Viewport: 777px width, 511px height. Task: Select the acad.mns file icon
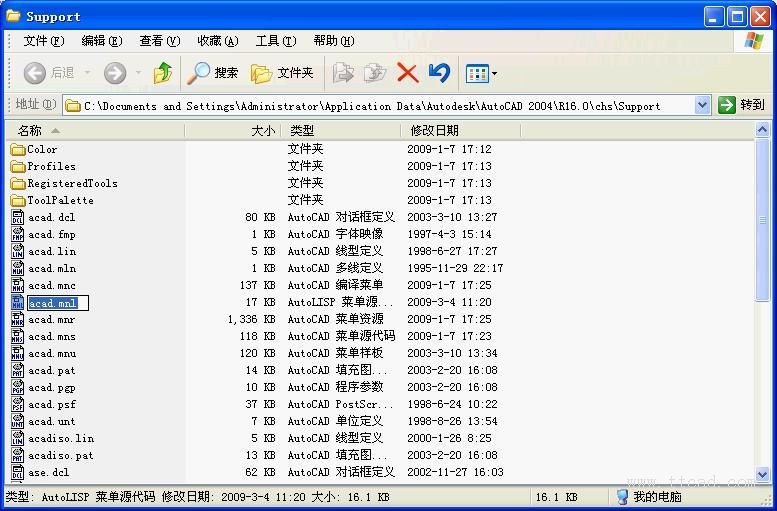click(17, 337)
